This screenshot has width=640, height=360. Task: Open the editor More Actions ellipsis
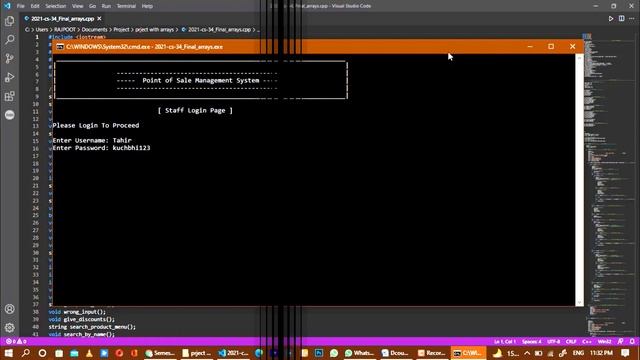point(632,19)
